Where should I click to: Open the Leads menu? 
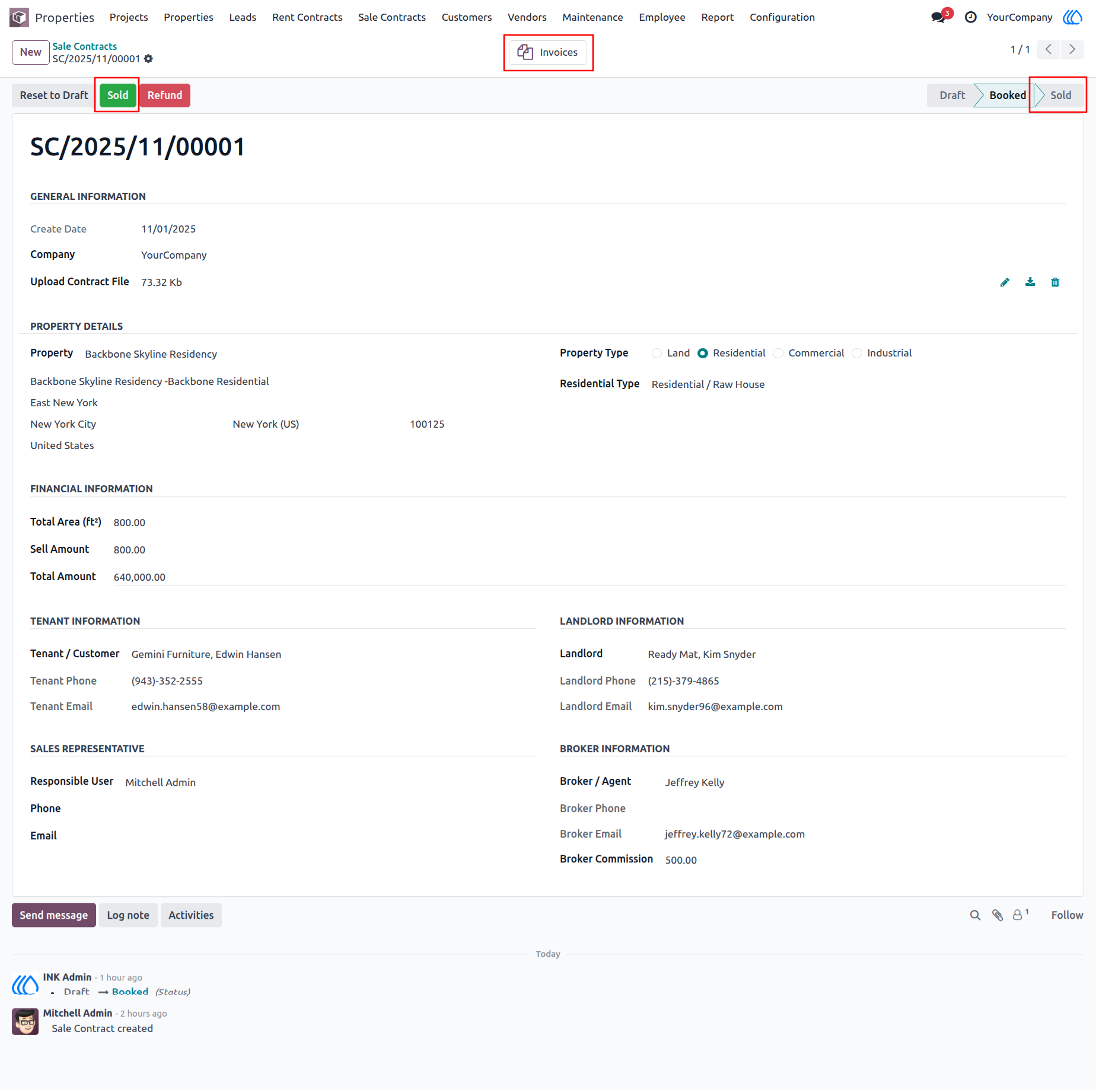243,17
